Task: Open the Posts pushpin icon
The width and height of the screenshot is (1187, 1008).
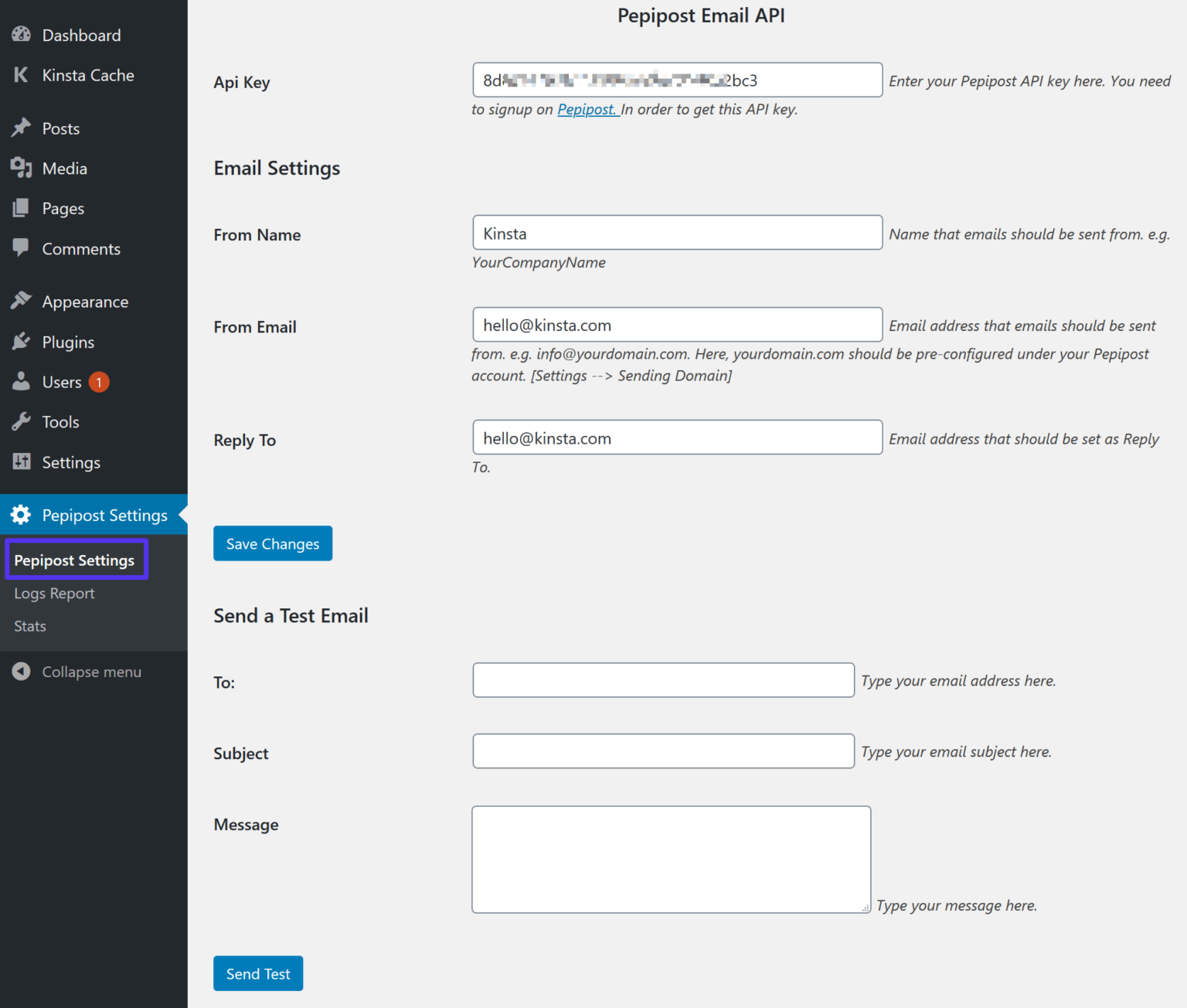Action: pyautogui.click(x=21, y=128)
